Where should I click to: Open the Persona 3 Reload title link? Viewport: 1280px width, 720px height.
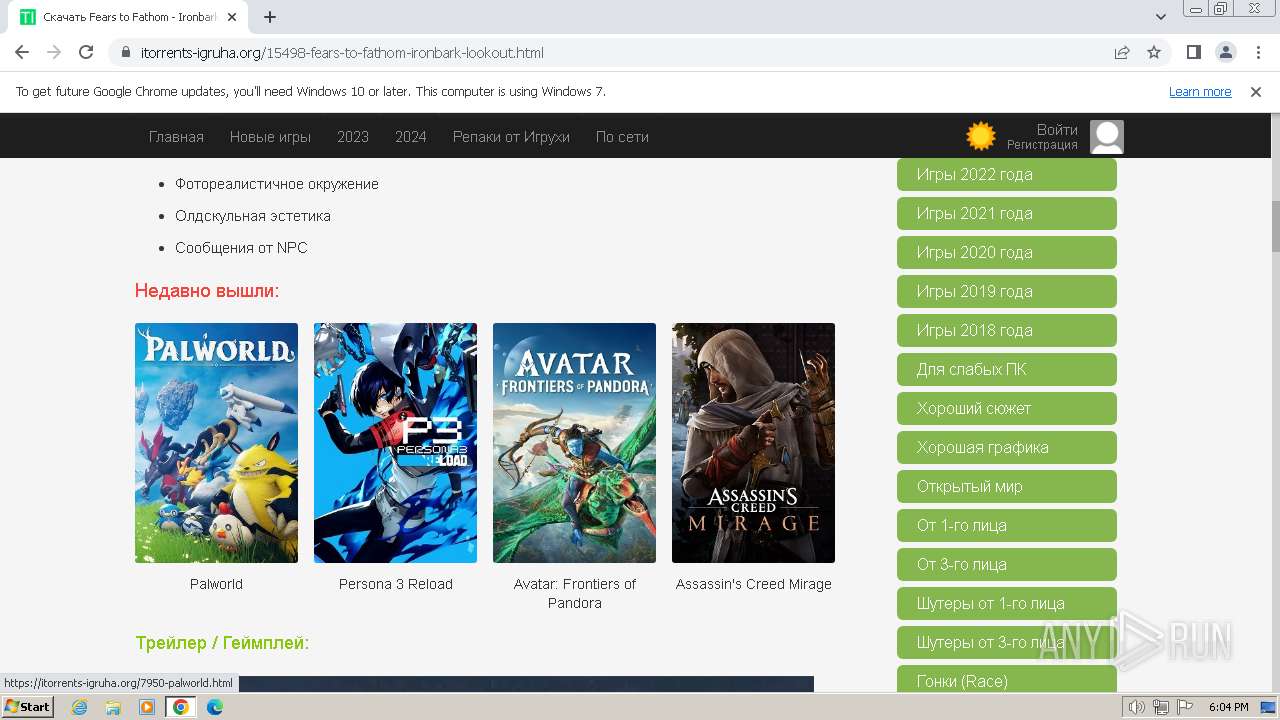click(396, 584)
